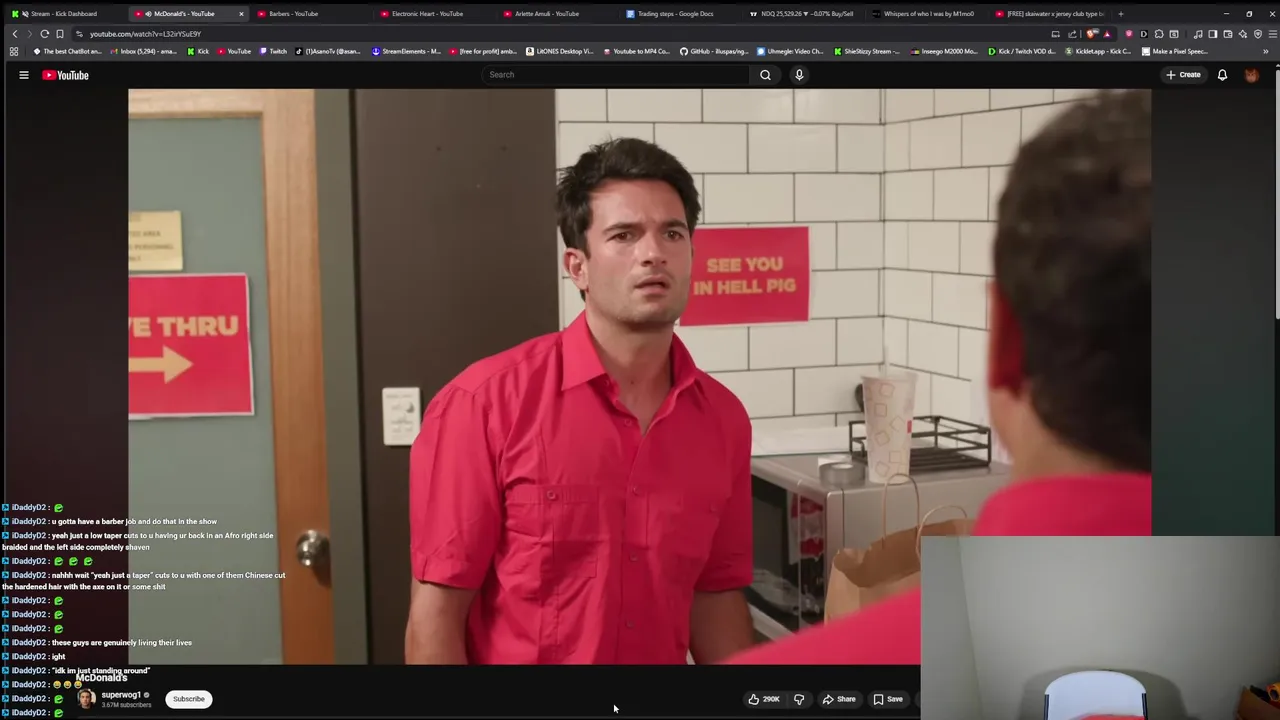Open the bookmarks apps grid icon
This screenshot has width=1280, height=720.
[13, 51]
